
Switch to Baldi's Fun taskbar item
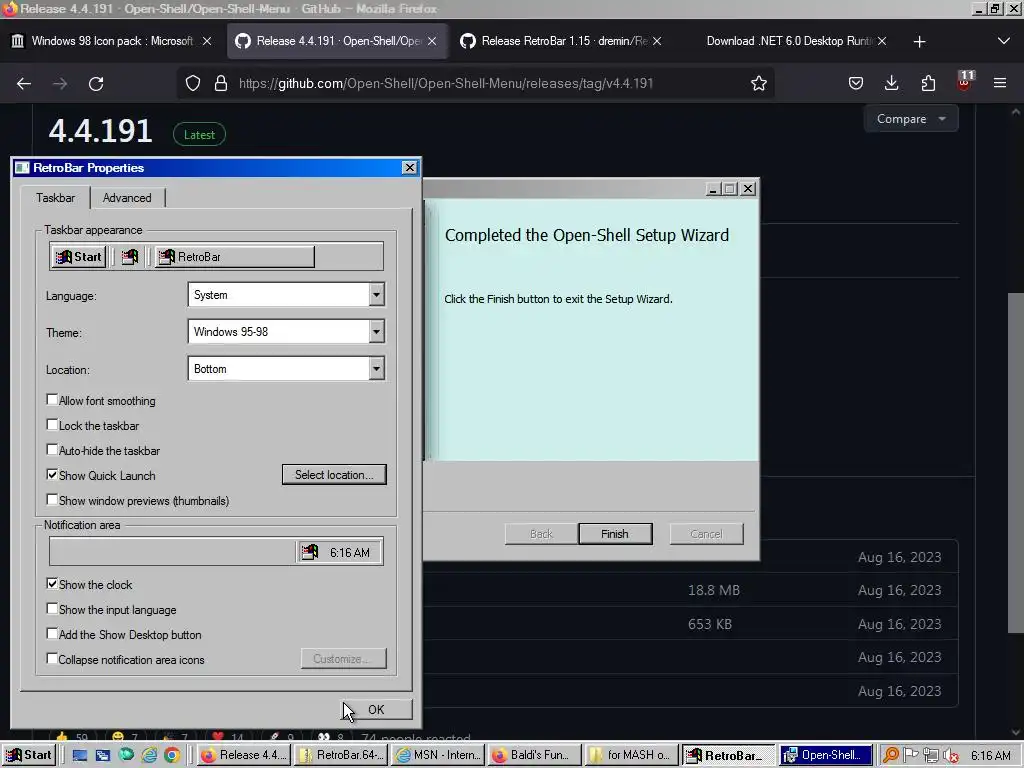tap(534, 756)
